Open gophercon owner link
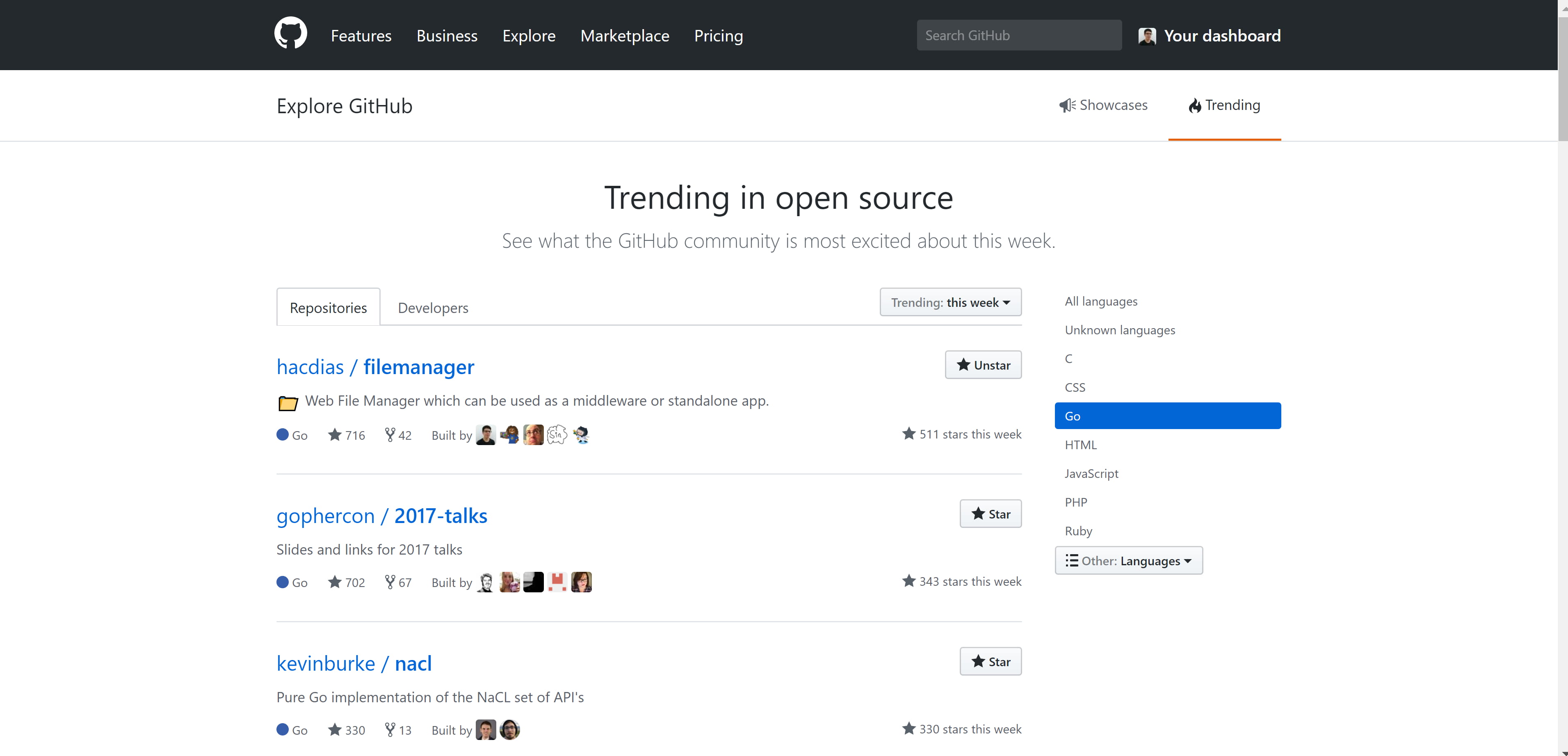 click(x=325, y=516)
